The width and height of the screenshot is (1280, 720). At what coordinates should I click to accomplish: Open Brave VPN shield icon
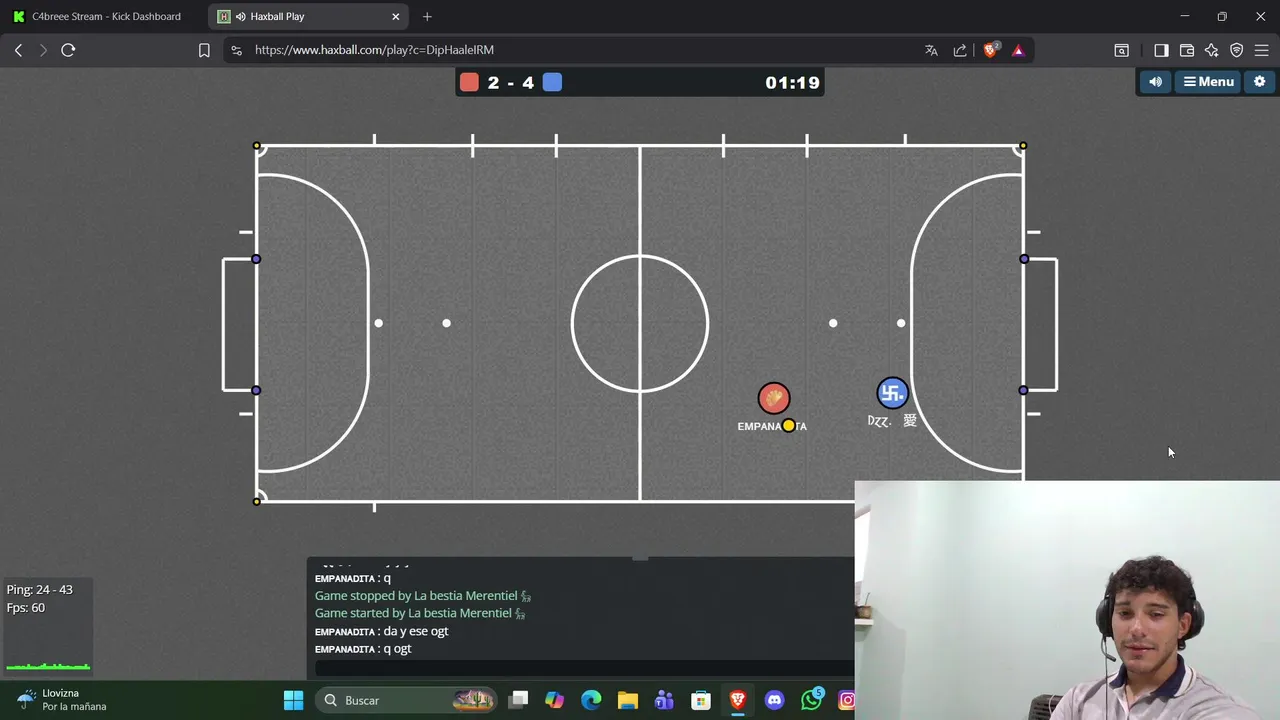[x=1237, y=50]
